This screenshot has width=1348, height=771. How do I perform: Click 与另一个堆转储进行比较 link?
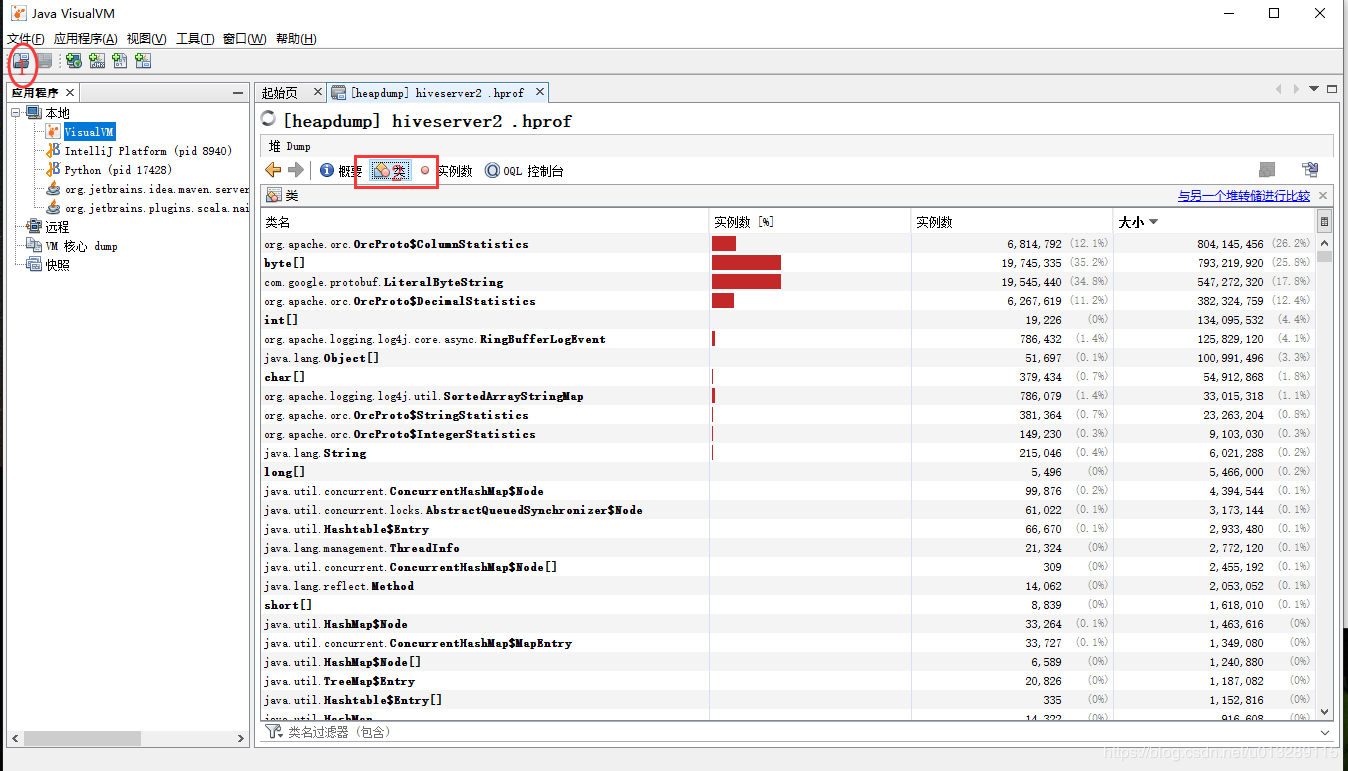point(1243,196)
